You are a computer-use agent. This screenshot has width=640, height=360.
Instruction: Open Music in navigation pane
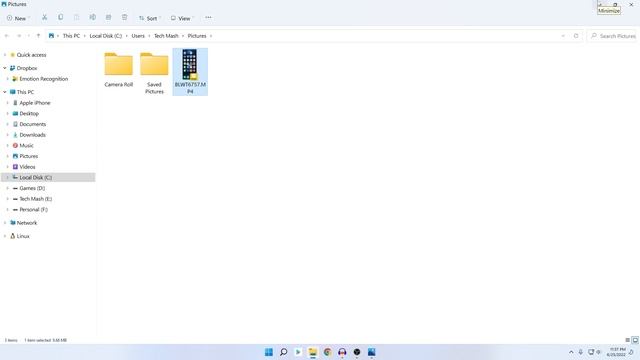(26, 145)
